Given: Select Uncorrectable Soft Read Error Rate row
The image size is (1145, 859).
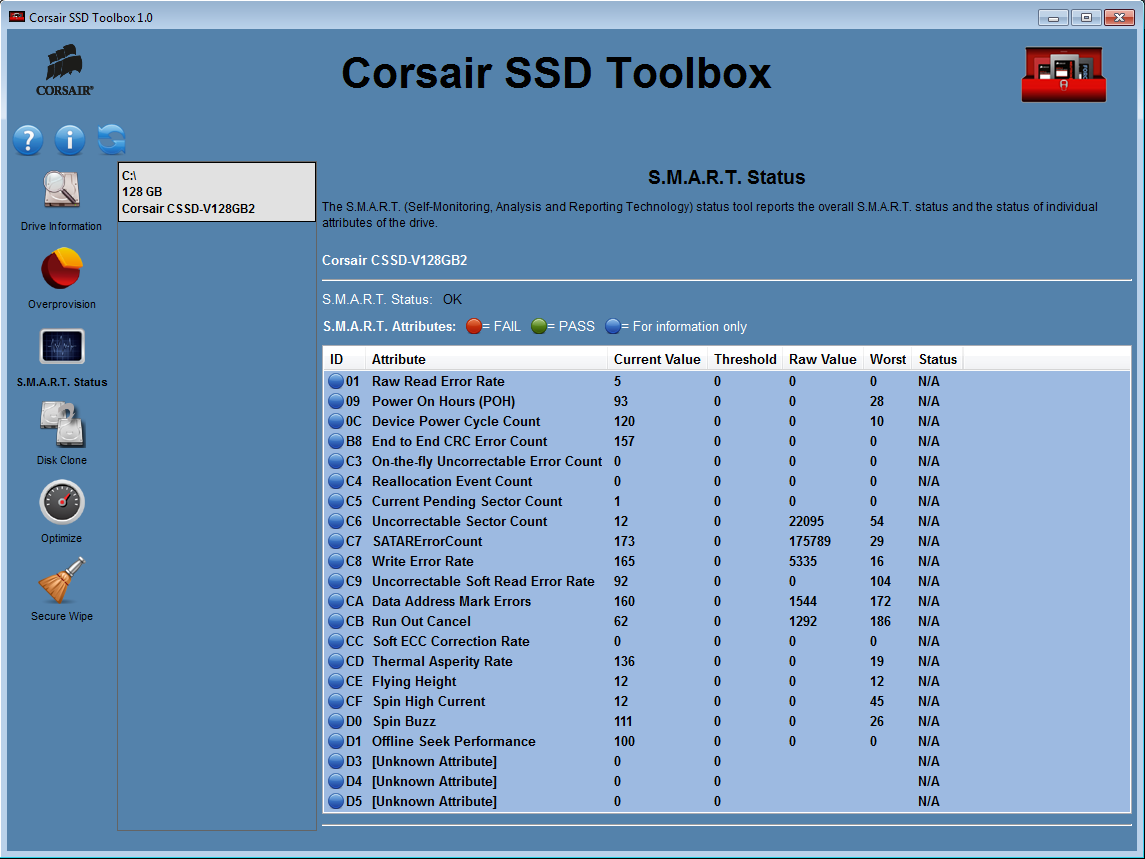Looking at the screenshot, I should 727,581.
